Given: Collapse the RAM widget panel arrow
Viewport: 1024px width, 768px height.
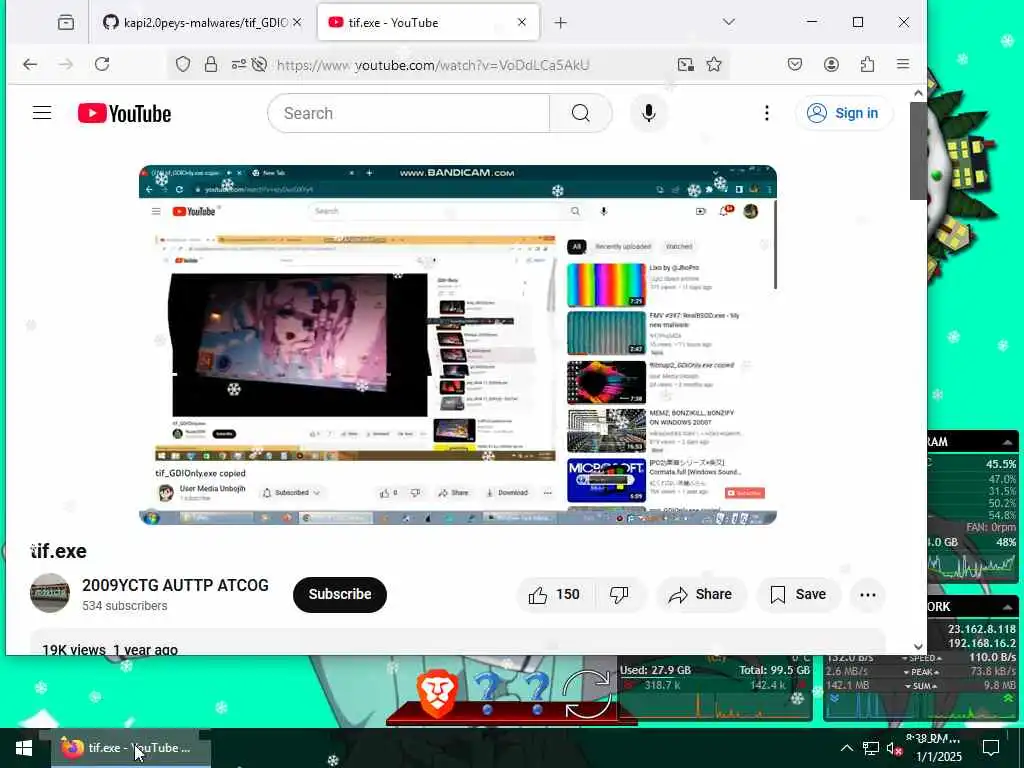Looking at the screenshot, I should coord(1008,442).
